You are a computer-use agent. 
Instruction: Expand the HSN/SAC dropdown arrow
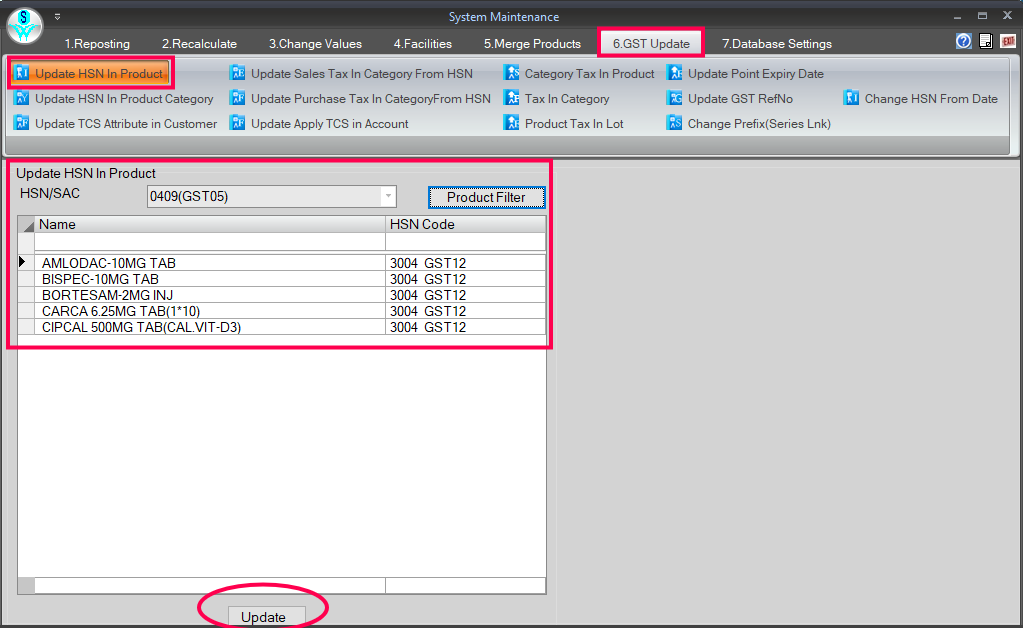coord(388,196)
